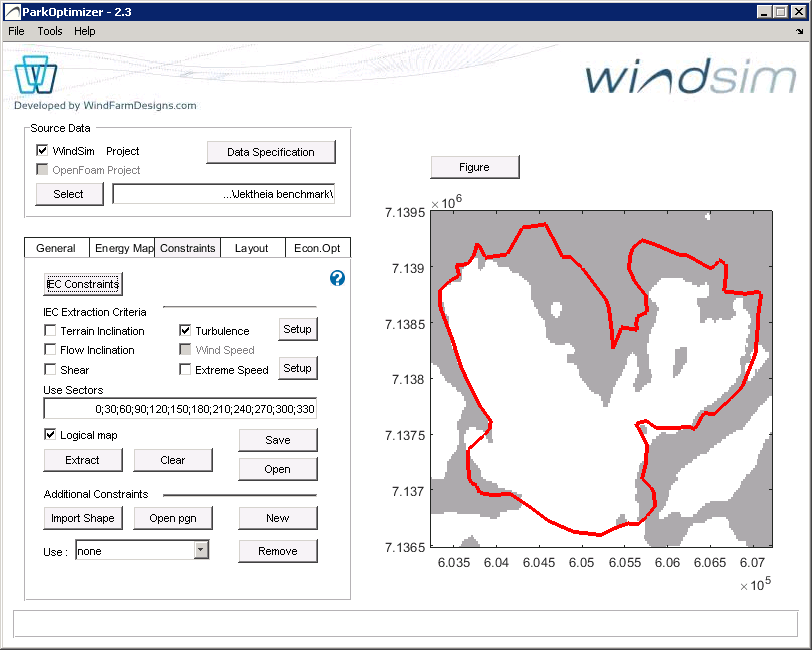This screenshot has width=812, height=650.
Task: Enable the Terrain Inclination checkbox
Action: 50,330
